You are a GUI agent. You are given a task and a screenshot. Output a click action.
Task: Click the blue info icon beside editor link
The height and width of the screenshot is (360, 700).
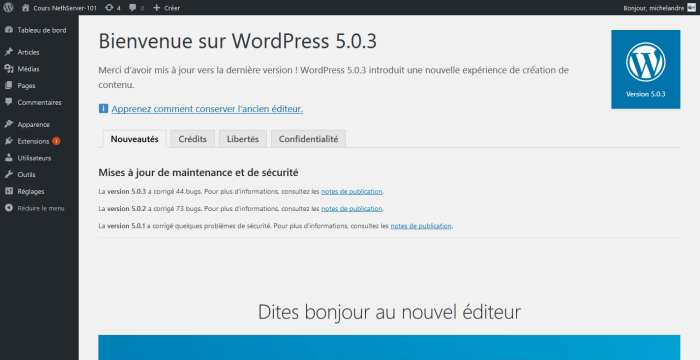[x=103, y=109]
